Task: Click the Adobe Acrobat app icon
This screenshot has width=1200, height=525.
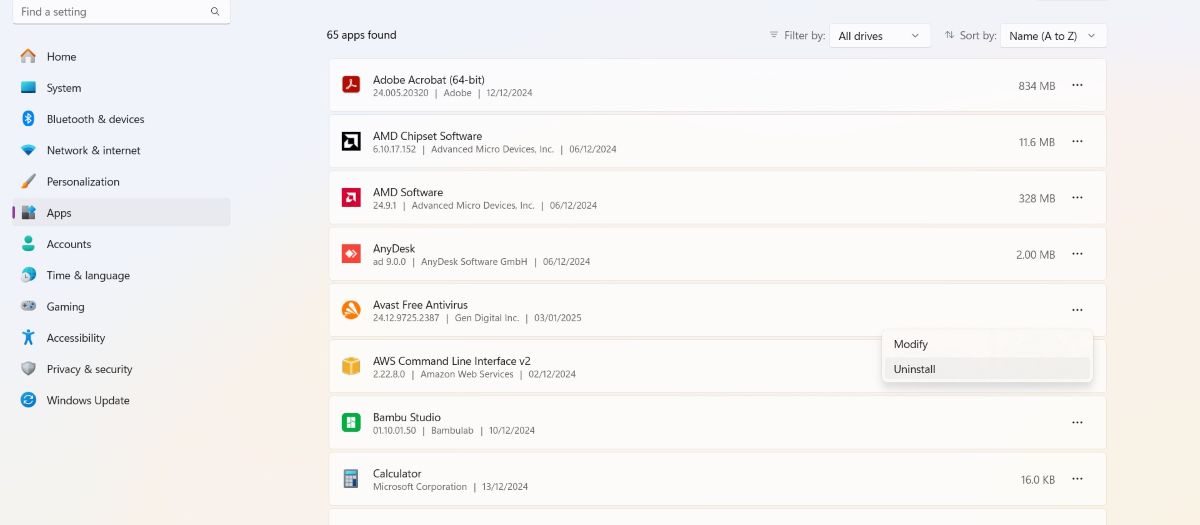Action: click(351, 85)
